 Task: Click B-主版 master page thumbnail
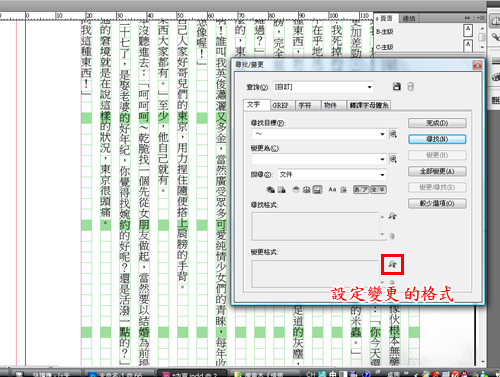468,31
